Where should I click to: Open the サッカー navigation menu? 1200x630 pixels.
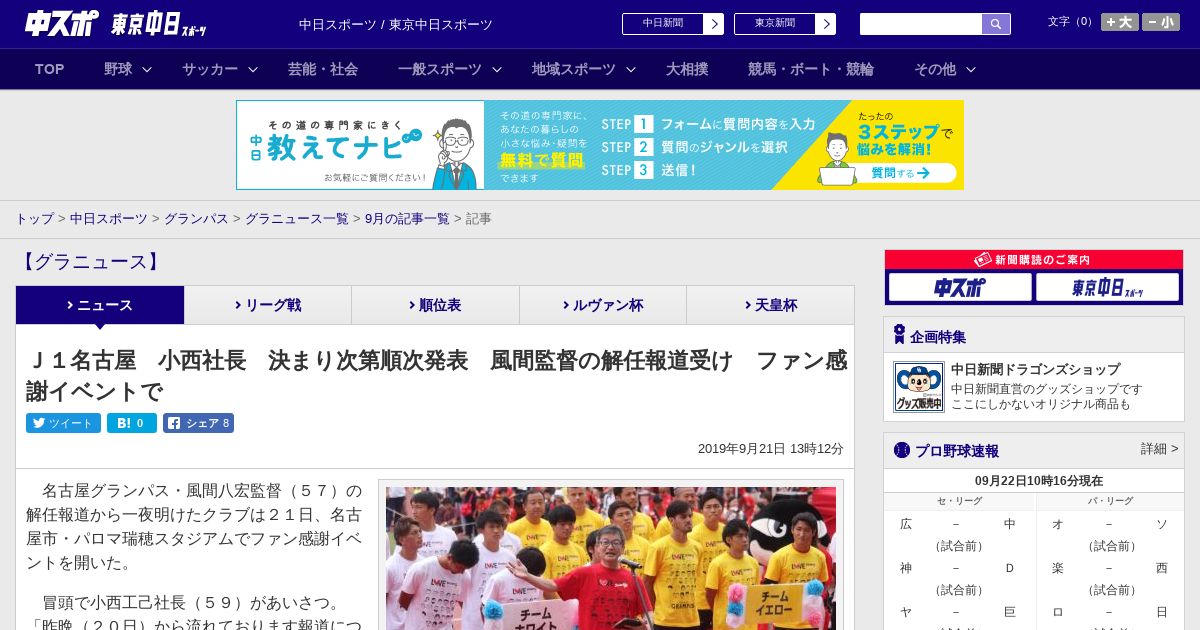tap(210, 69)
